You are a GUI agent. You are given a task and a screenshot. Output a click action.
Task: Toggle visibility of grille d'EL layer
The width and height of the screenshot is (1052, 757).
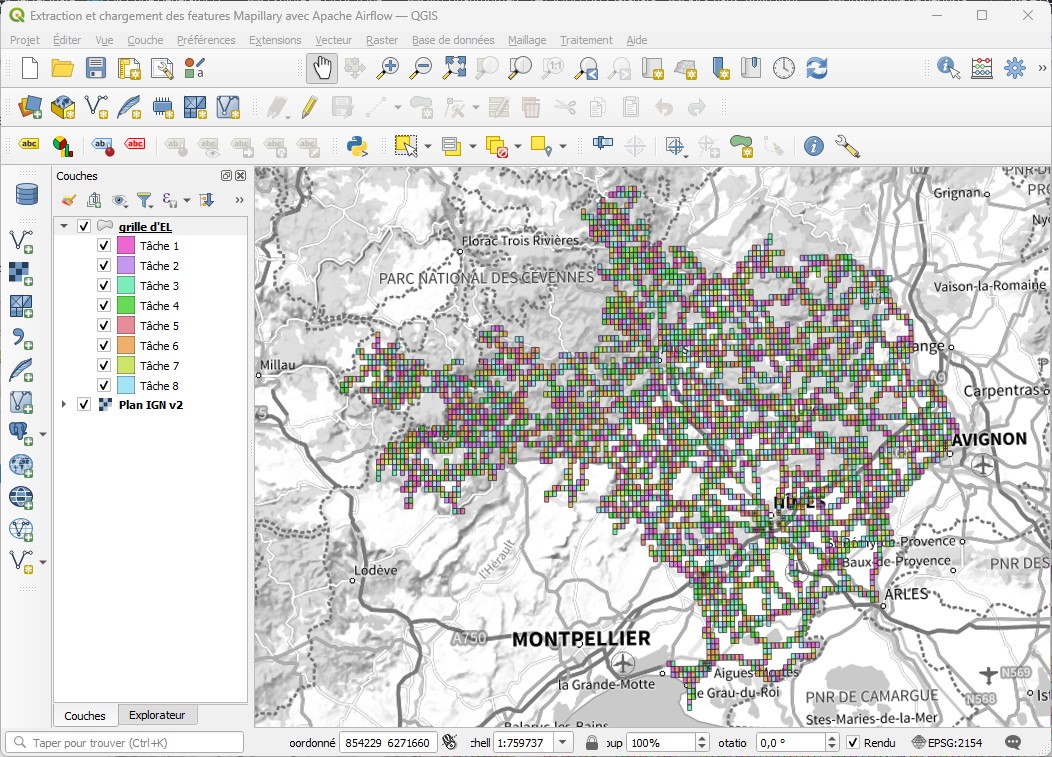(x=84, y=226)
